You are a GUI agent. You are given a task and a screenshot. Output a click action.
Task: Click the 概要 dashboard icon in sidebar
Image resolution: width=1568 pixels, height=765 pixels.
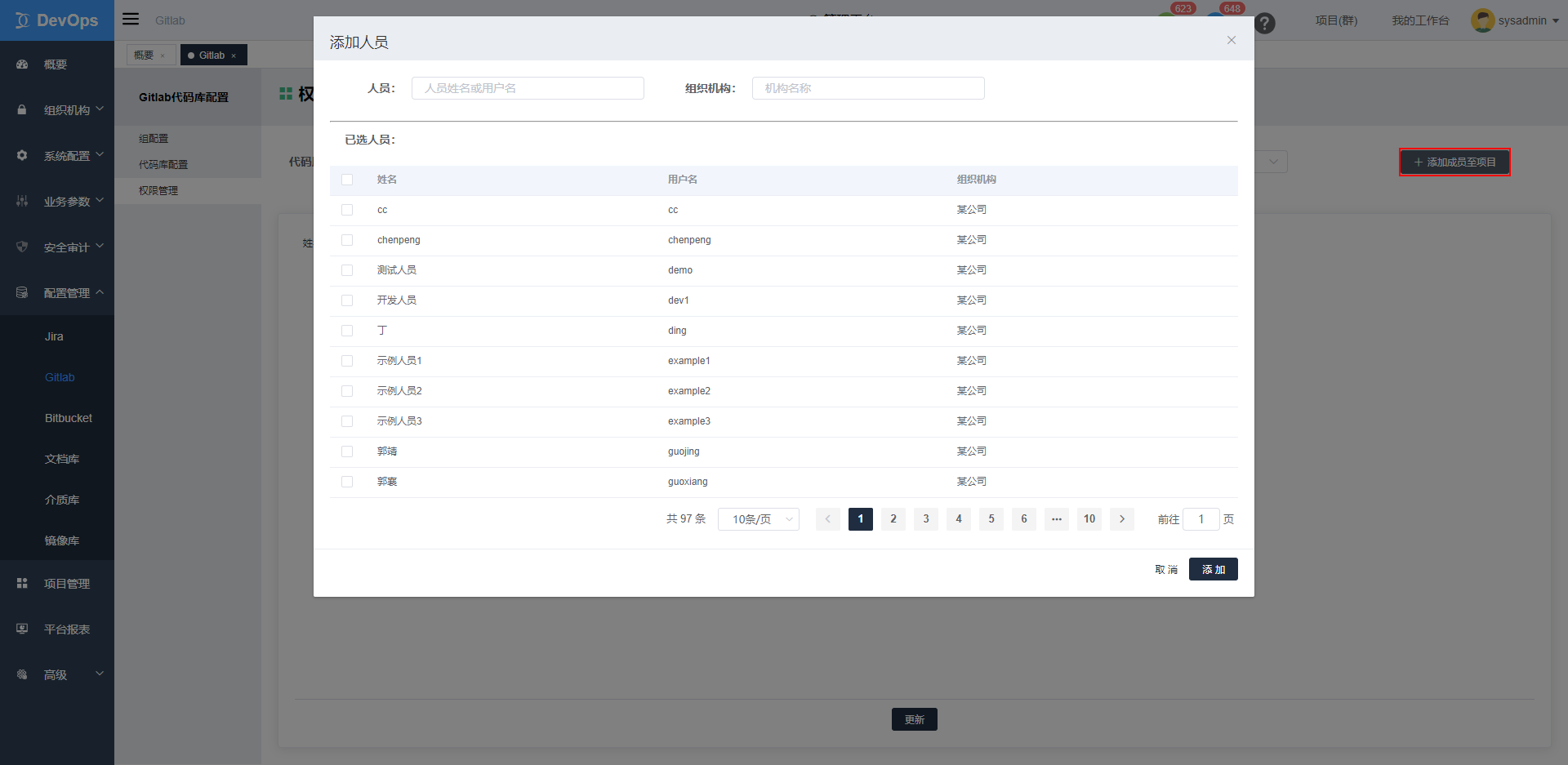[22, 64]
